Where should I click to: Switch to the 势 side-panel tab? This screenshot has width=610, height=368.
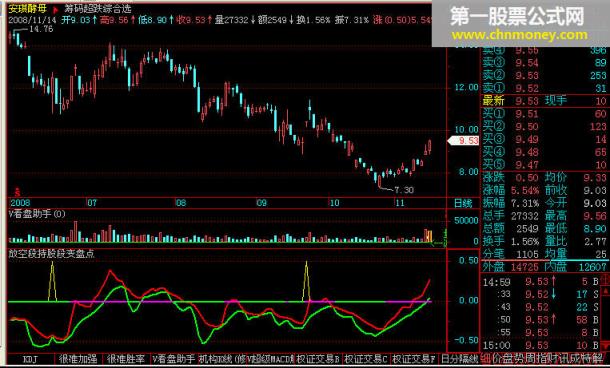tap(520, 359)
